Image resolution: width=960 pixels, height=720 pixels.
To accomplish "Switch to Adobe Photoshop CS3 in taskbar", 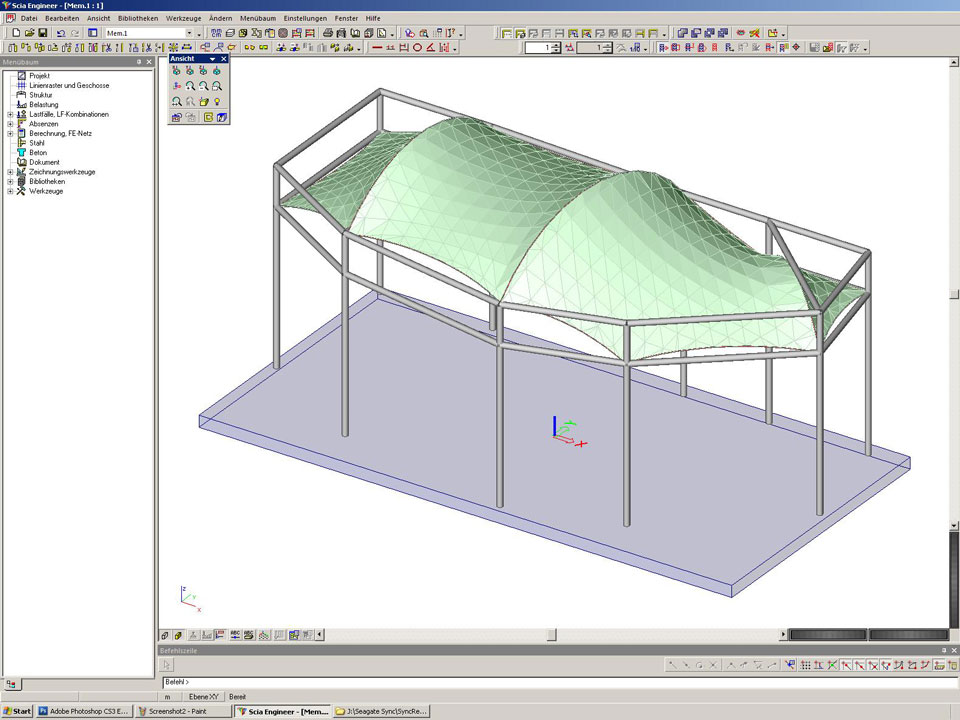I will (x=83, y=711).
